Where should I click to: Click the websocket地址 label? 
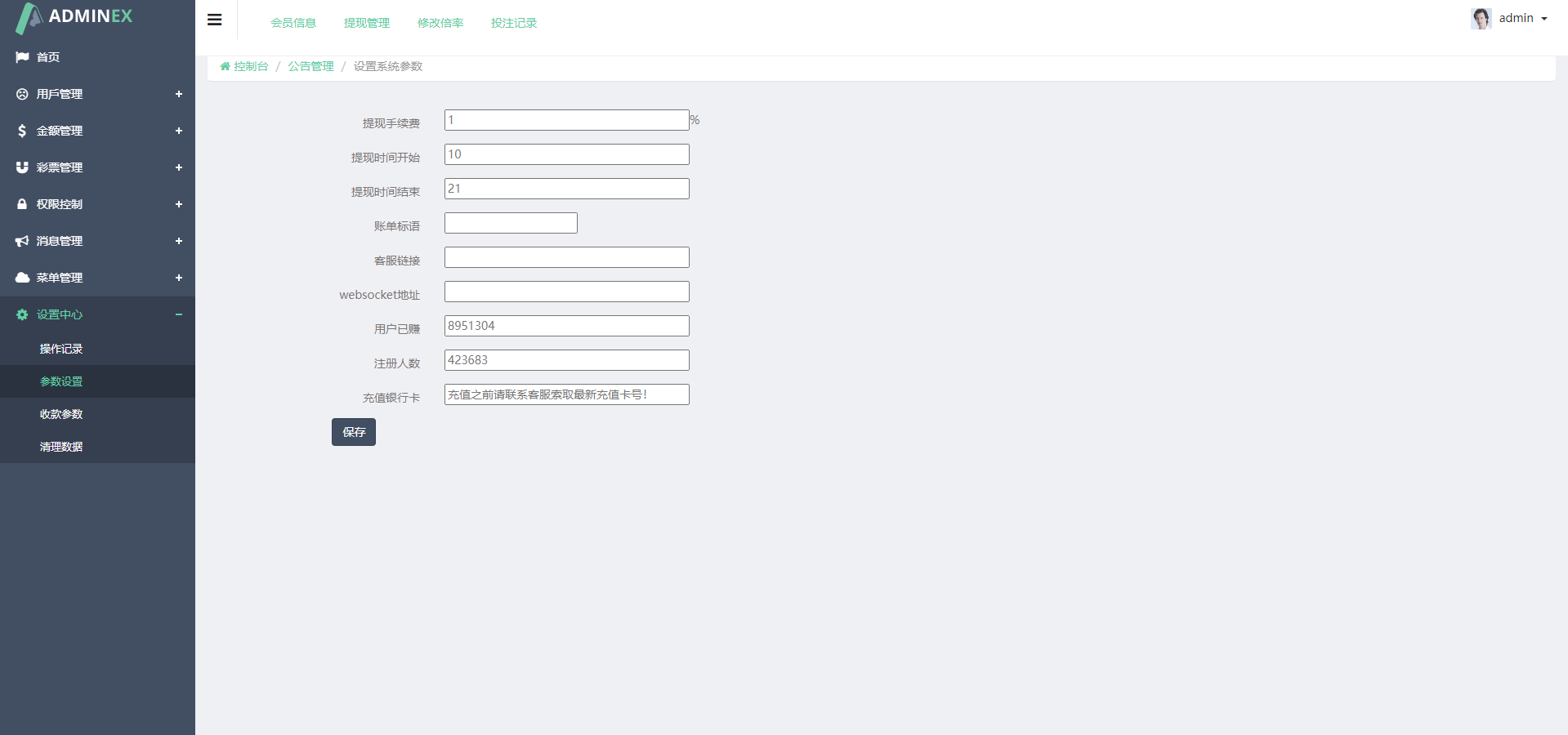click(x=380, y=295)
